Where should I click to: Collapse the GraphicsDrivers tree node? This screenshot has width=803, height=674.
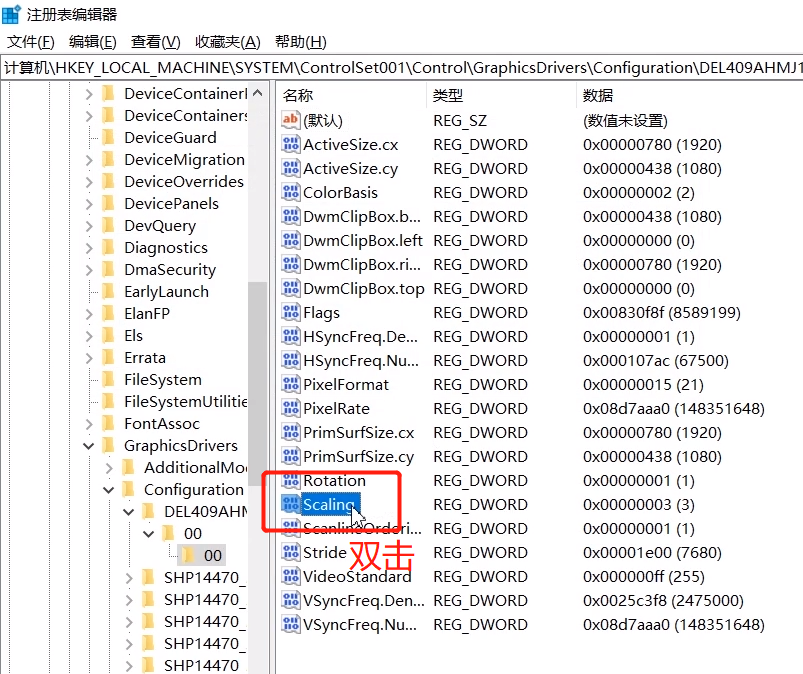(x=89, y=445)
